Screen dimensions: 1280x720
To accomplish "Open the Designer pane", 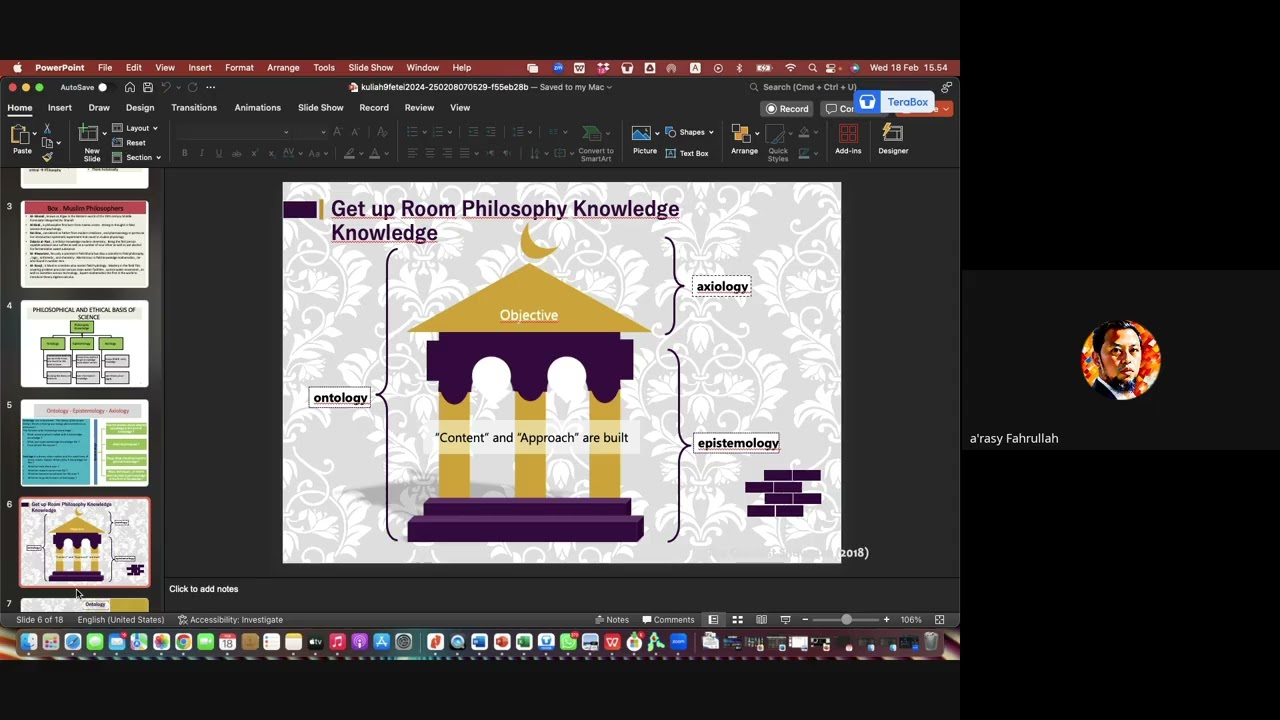I will coord(893,140).
